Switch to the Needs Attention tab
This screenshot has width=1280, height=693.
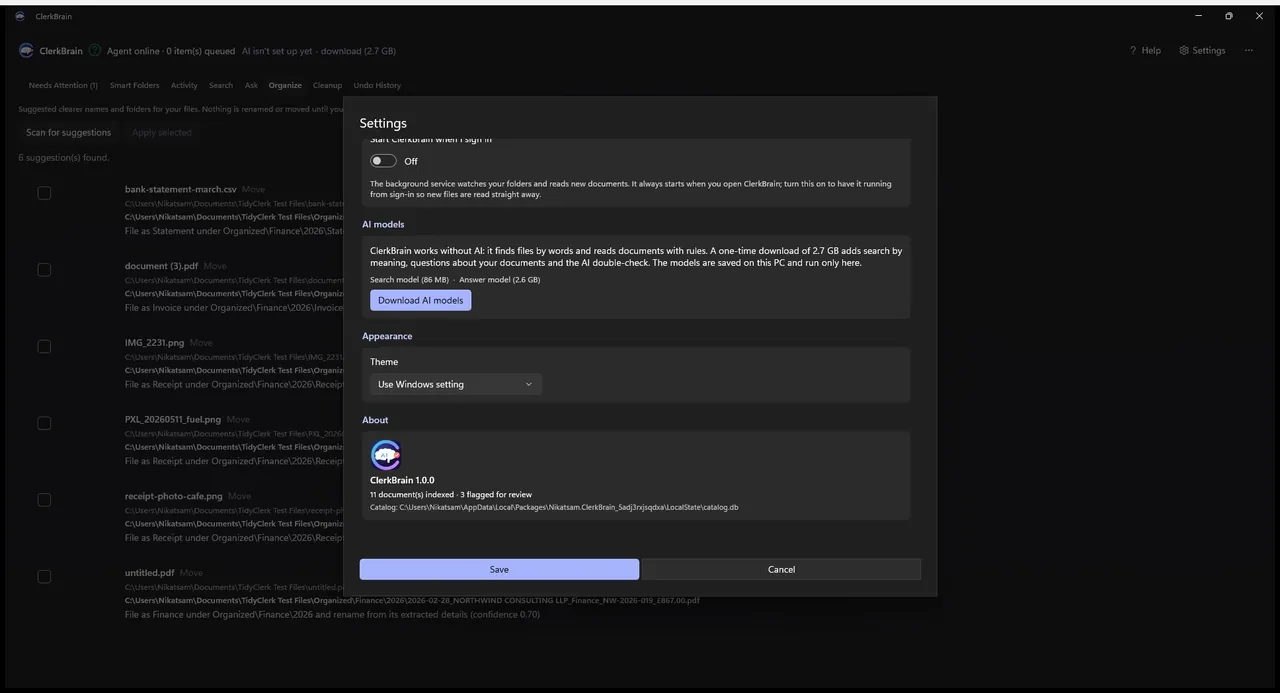point(63,85)
